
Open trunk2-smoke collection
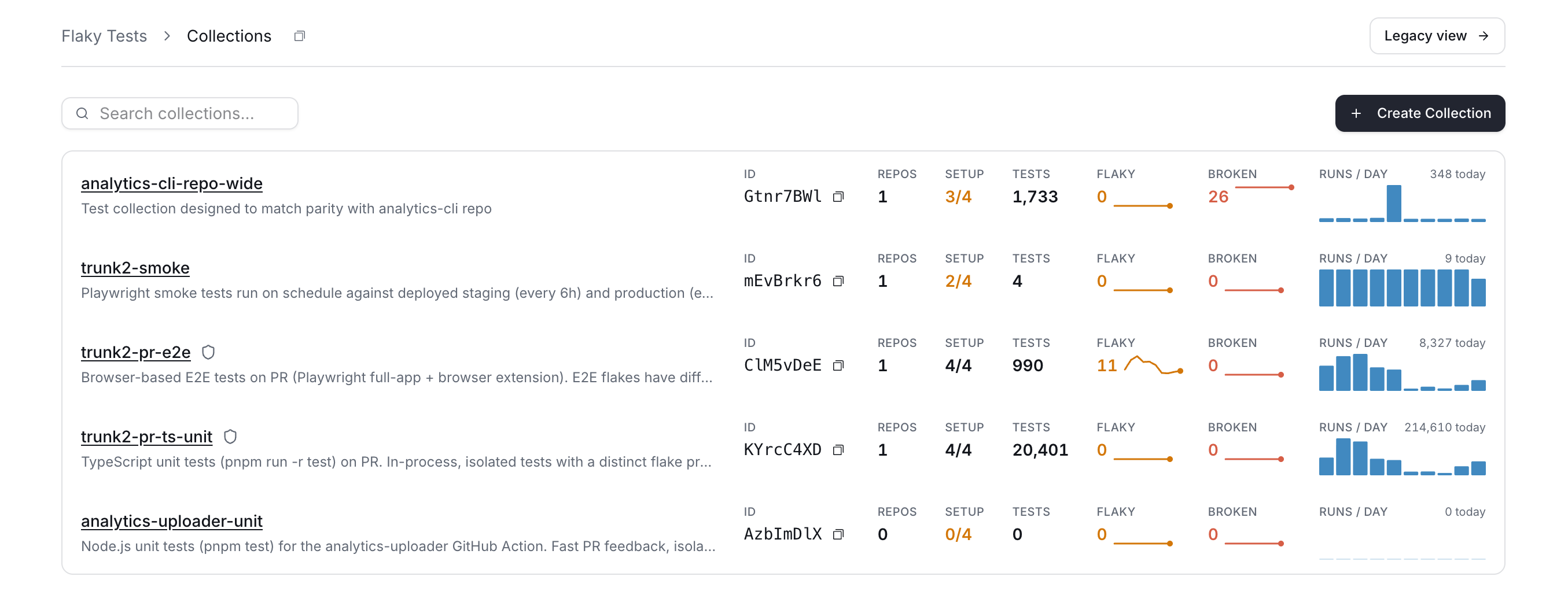135,268
